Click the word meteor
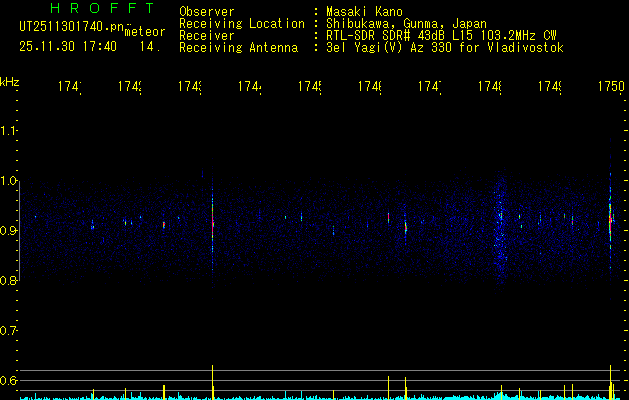The image size is (629, 400). click(145, 32)
